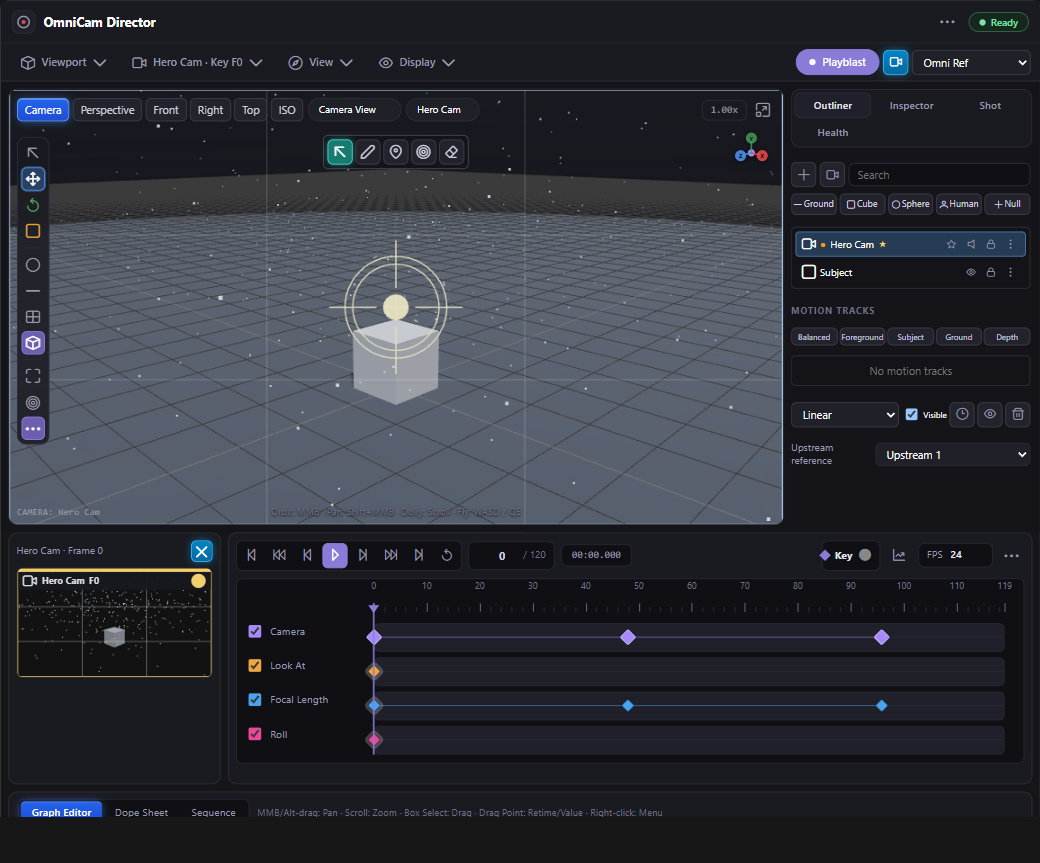Uncheck the Look At track checkbox
This screenshot has height=863, width=1040.
click(x=255, y=665)
